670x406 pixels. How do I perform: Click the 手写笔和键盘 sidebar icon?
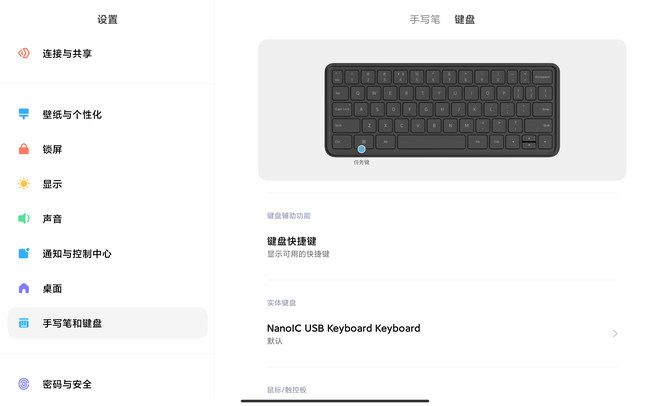(x=24, y=323)
